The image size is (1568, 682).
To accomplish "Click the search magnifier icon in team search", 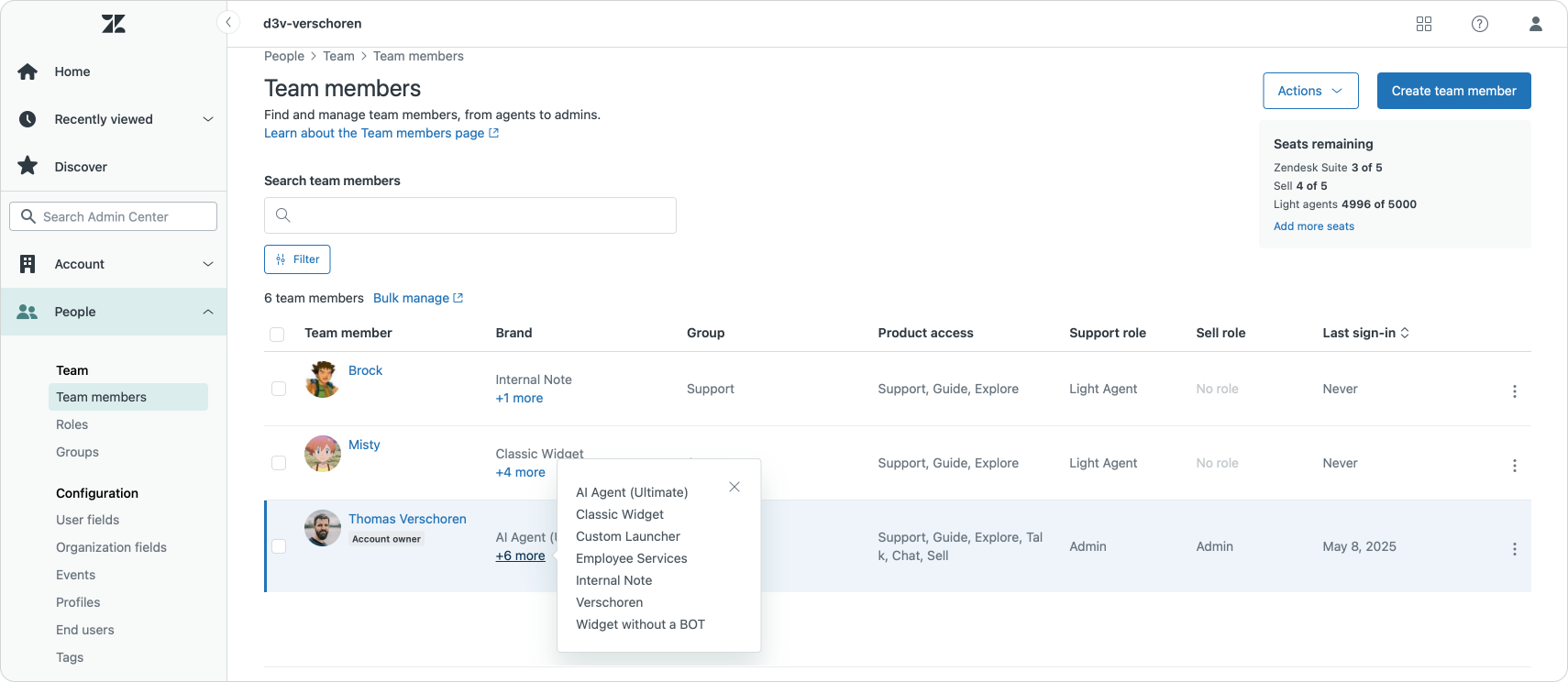I will 283,215.
